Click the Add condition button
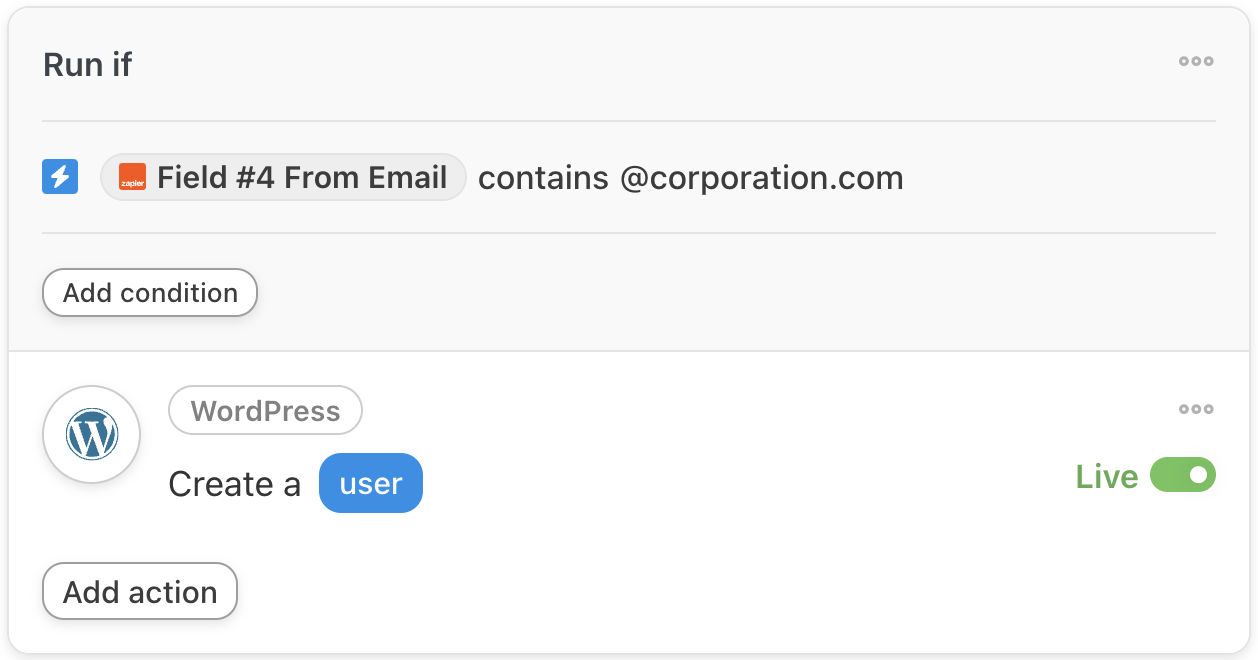Image resolution: width=1258 pixels, height=660 pixels. (150, 293)
